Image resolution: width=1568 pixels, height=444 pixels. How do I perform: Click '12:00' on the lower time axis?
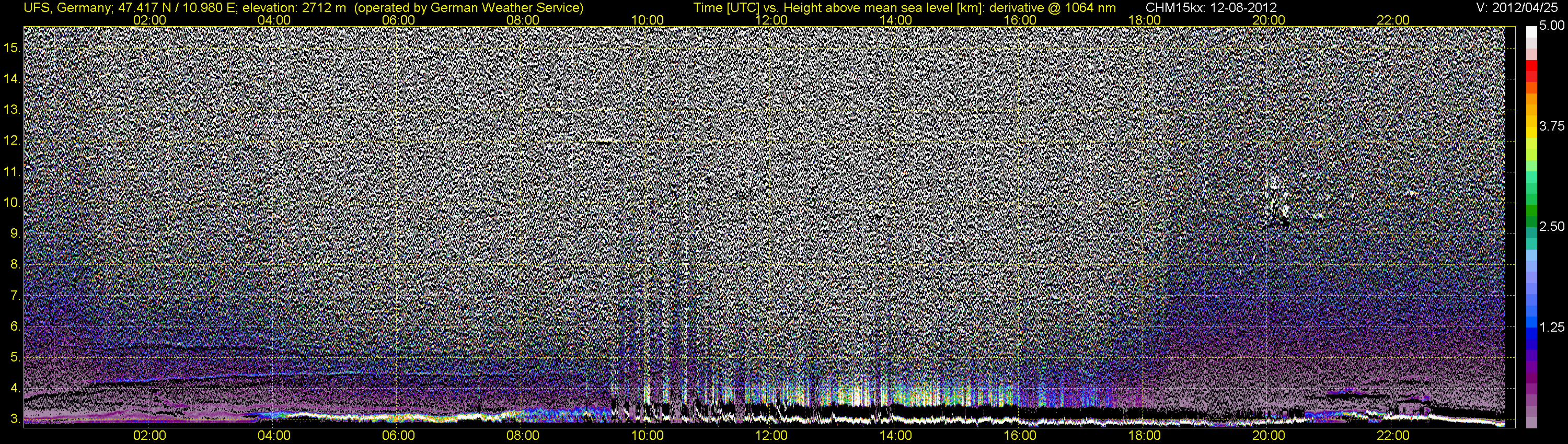771,436
